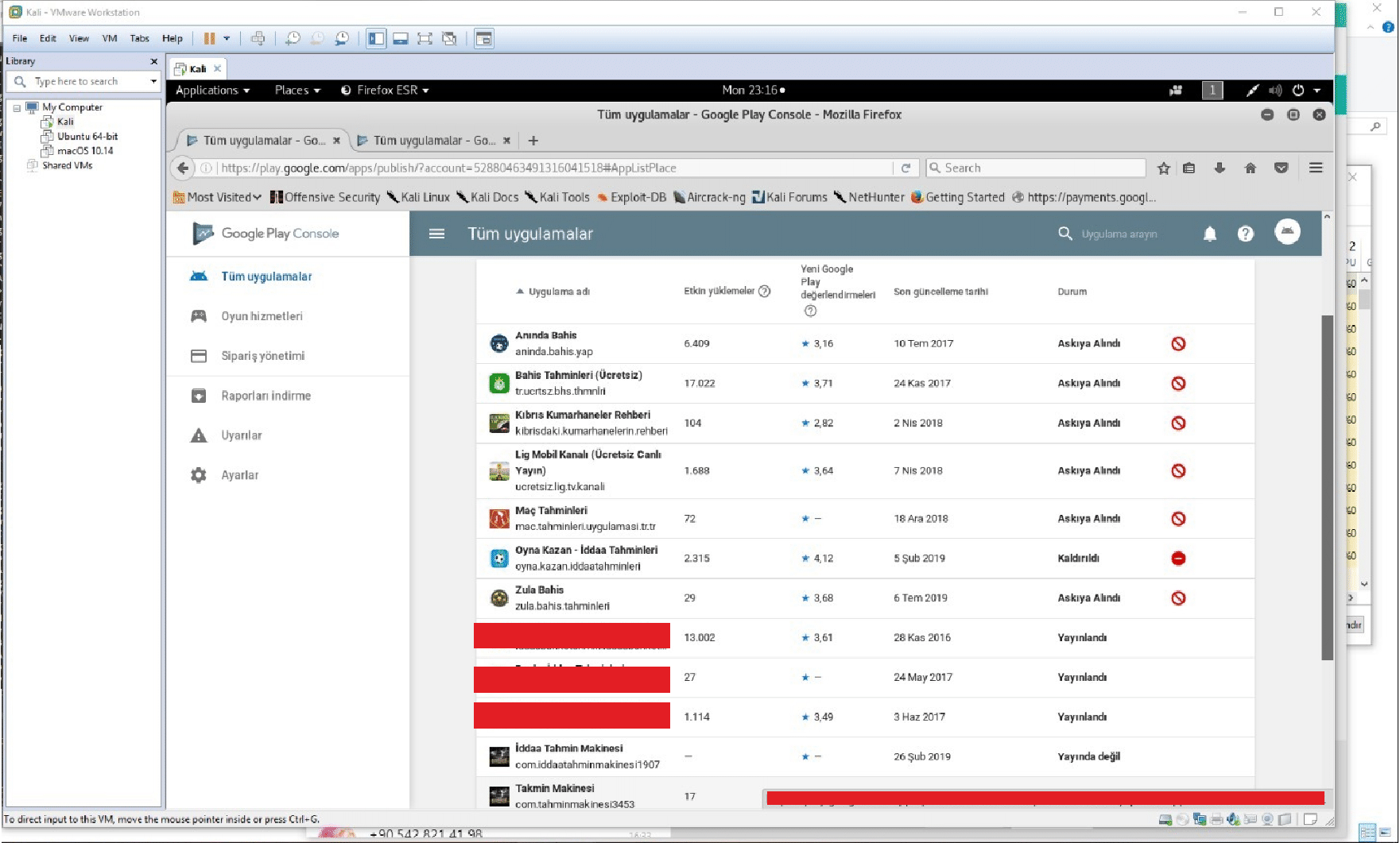Open VMware pause button dropdown arrow
Image resolution: width=1400 pixels, height=843 pixels.
click(x=227, y=38)
